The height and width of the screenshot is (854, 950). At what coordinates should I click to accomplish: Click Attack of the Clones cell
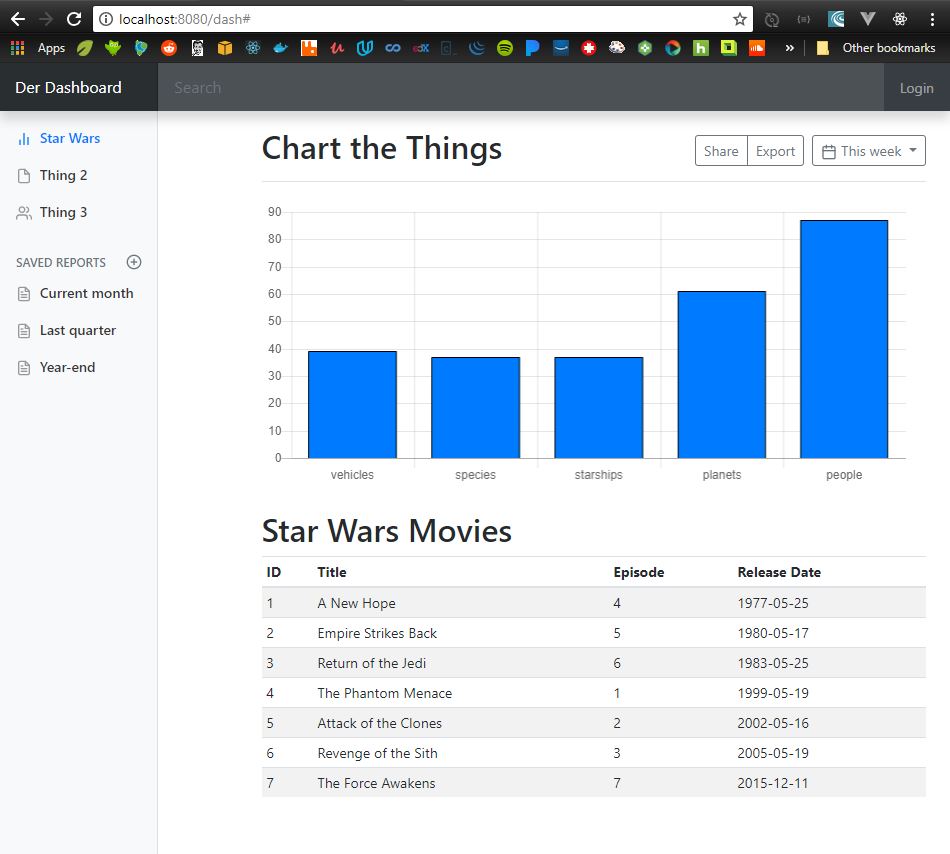[379, 723]
